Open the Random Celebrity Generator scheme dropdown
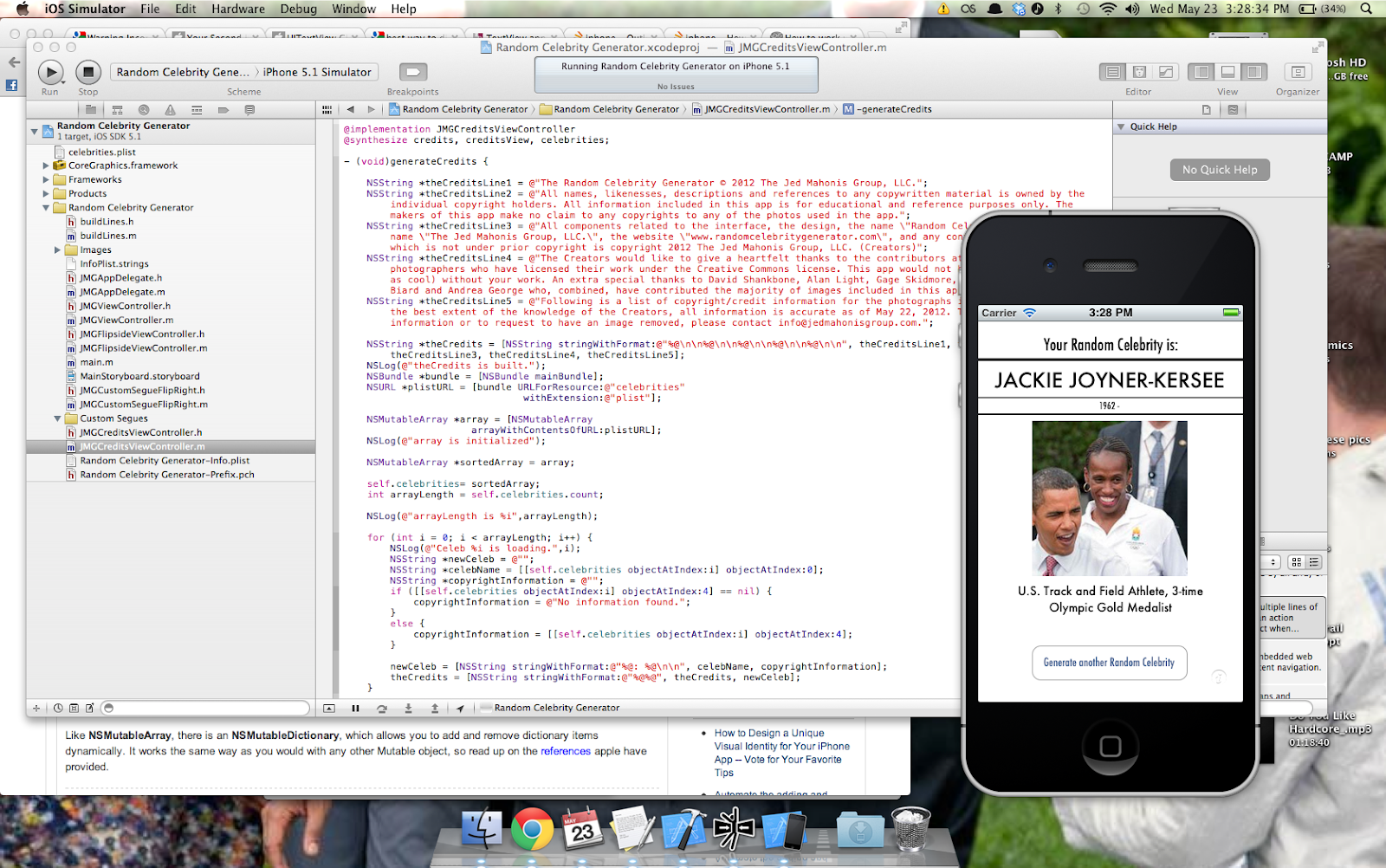 coord(182,72)
